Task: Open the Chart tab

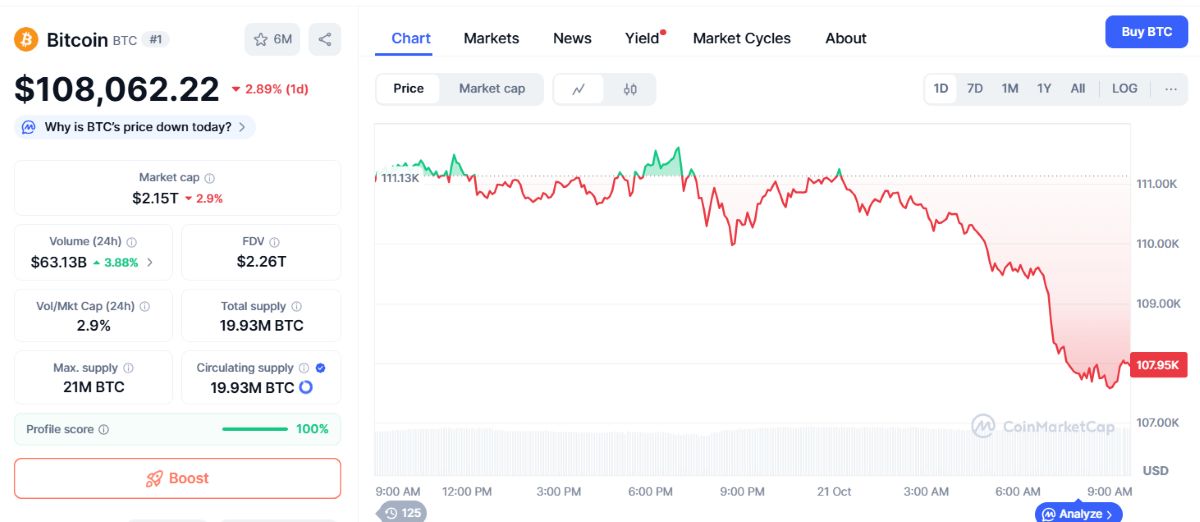Action: [x=411, y=39]
